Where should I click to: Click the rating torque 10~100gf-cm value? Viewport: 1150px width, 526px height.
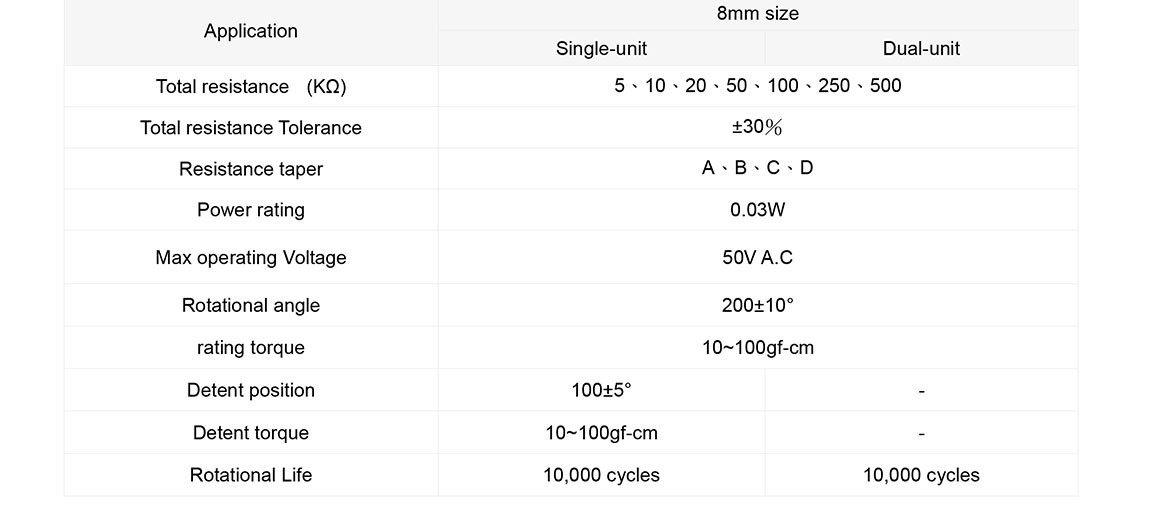(x=757, y=348)
